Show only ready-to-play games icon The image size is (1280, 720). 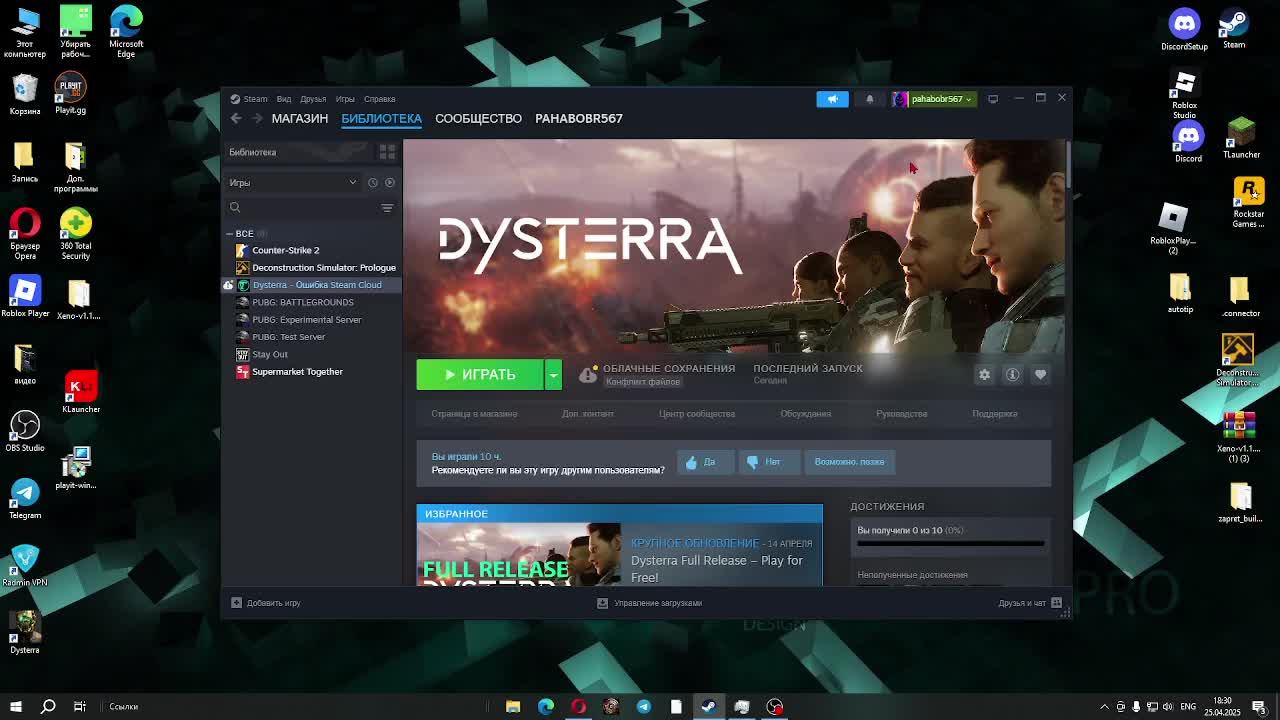coord(390,183)
